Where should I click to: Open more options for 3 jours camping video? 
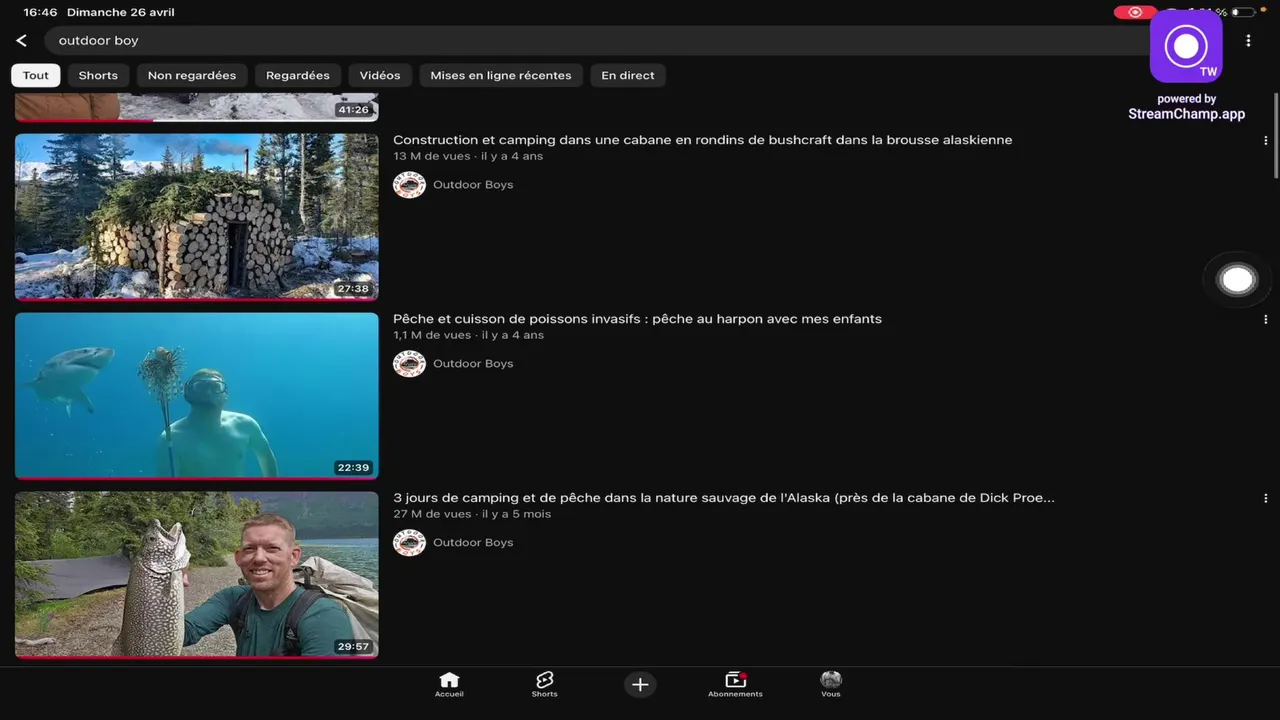[x=1265, y=499]
